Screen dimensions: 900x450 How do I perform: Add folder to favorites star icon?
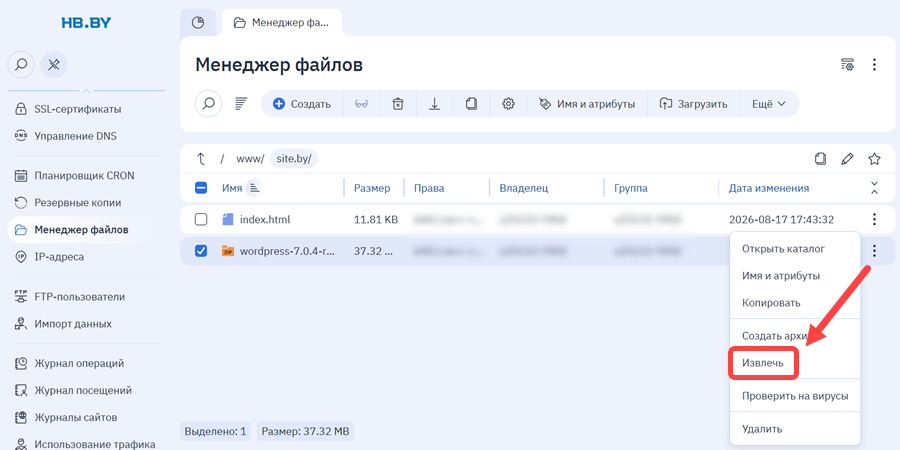pyautogui.click(x=874, y=159)
